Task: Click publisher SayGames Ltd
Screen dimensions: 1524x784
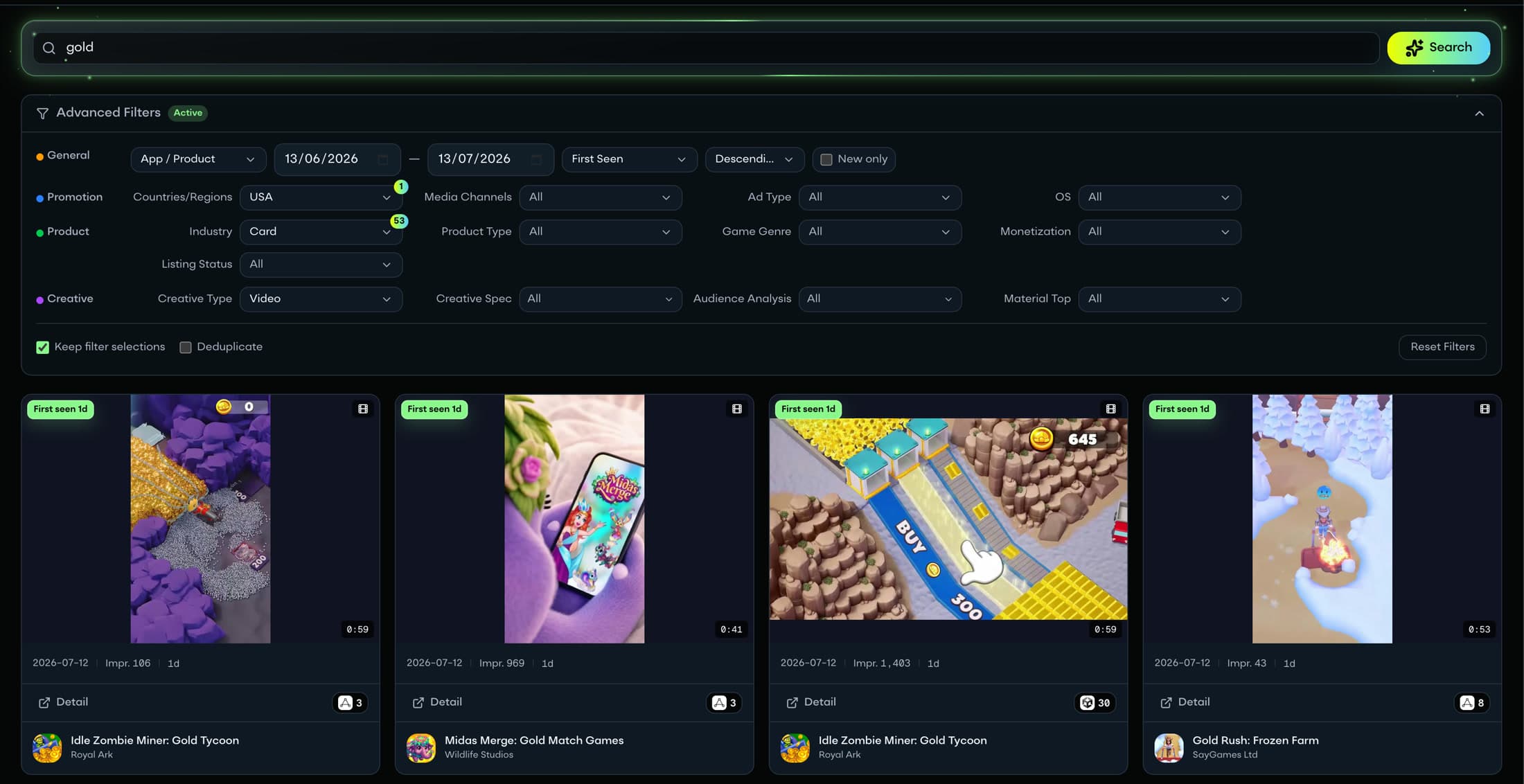Action: tap(1225, 755)
